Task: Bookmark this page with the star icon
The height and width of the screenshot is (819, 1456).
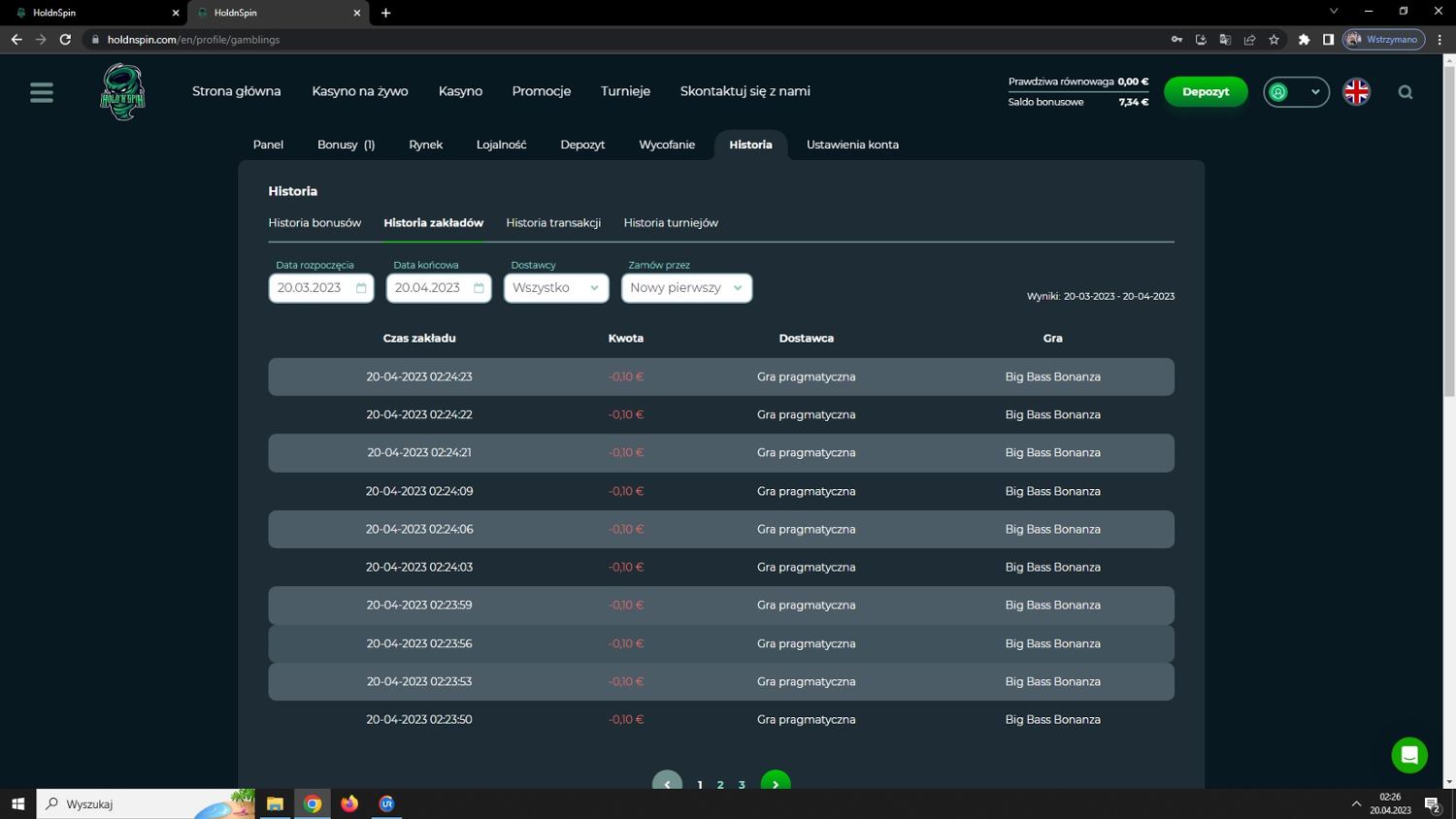Action: (x=1274, y=40)
